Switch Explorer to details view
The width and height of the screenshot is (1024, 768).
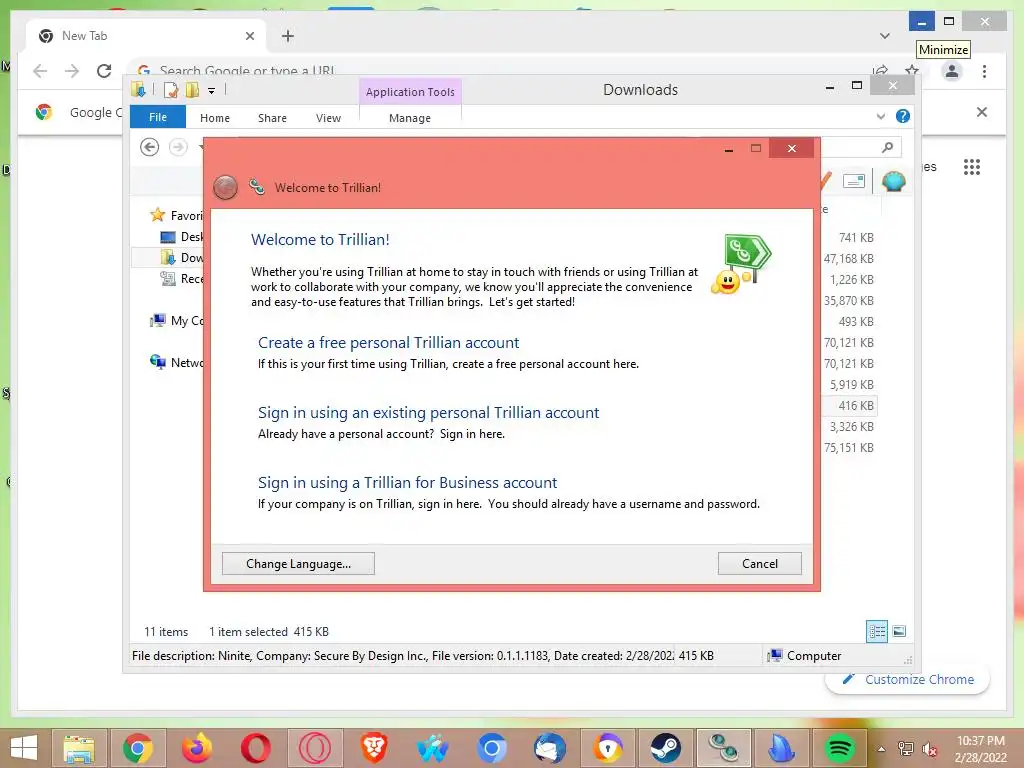pyautogui.click(x=877, y=631)
